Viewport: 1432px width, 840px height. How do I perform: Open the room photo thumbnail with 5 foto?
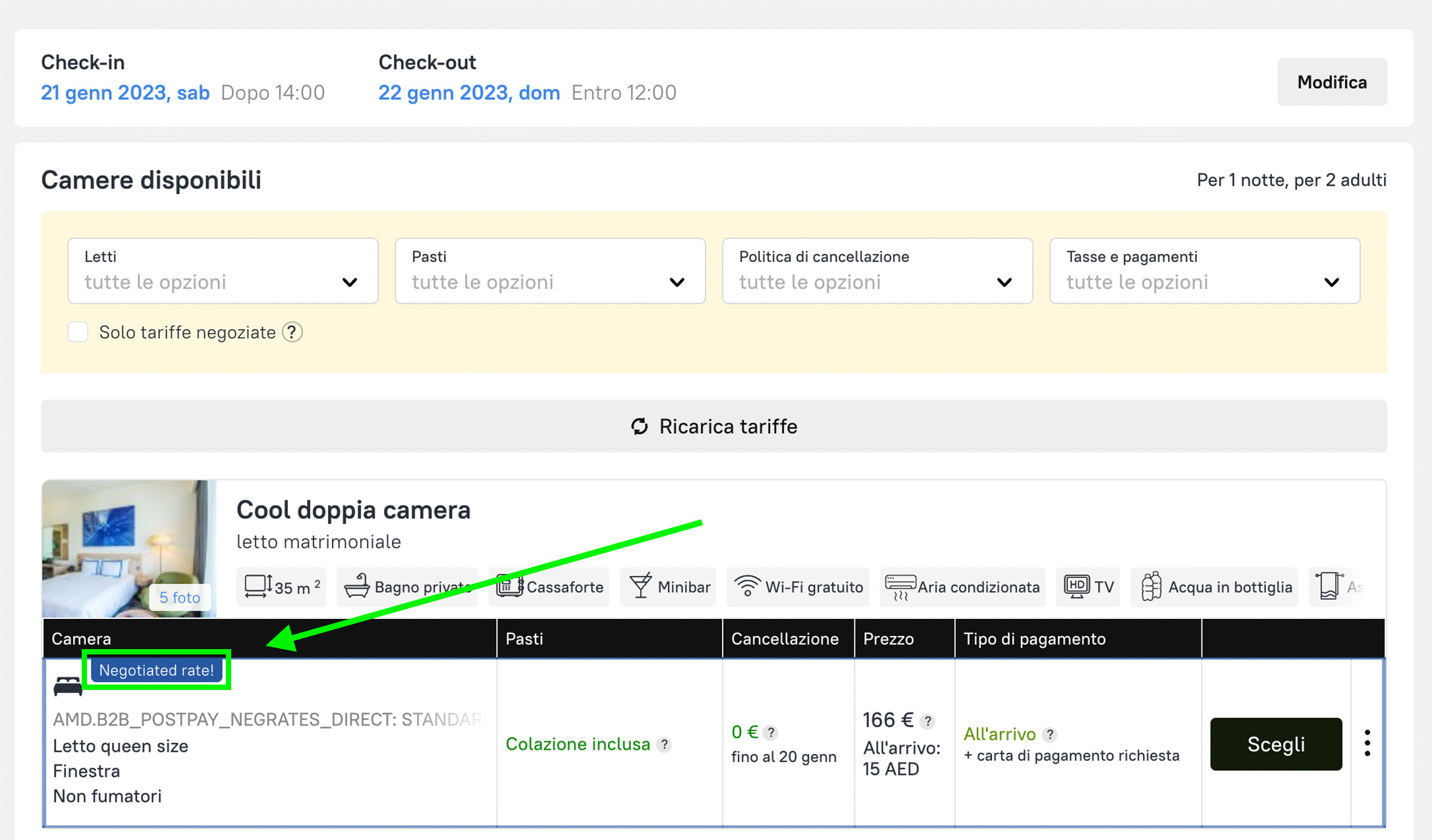129,548
